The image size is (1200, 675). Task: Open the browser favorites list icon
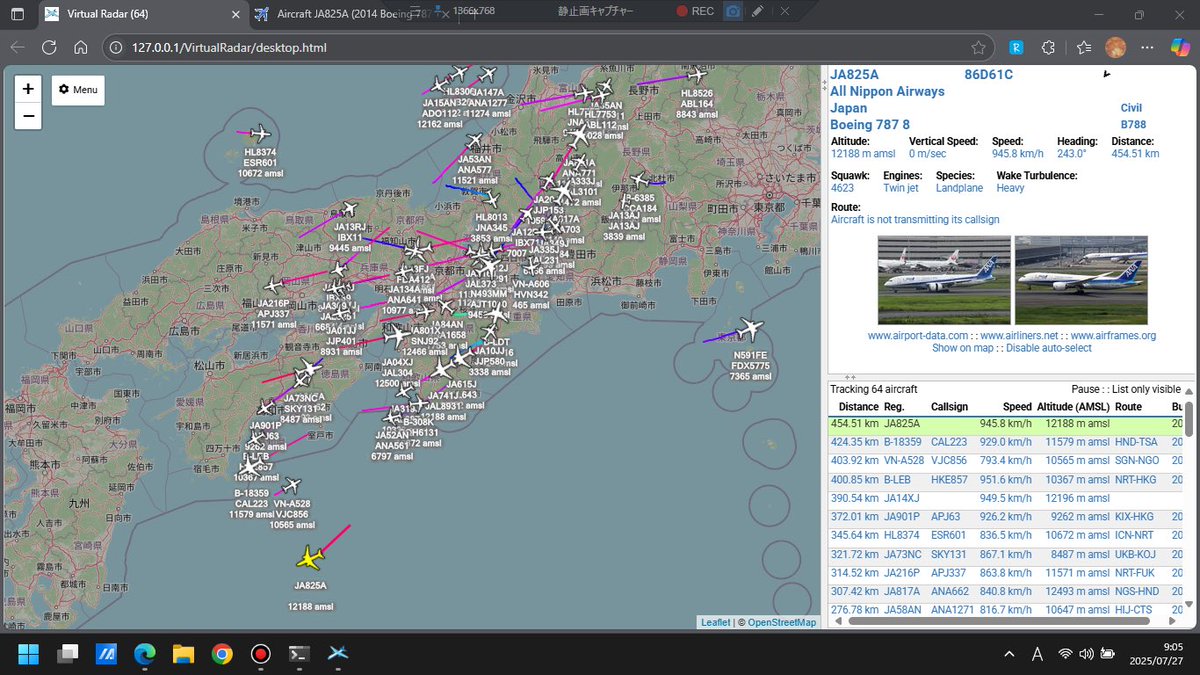click(x=1085, y=47)
